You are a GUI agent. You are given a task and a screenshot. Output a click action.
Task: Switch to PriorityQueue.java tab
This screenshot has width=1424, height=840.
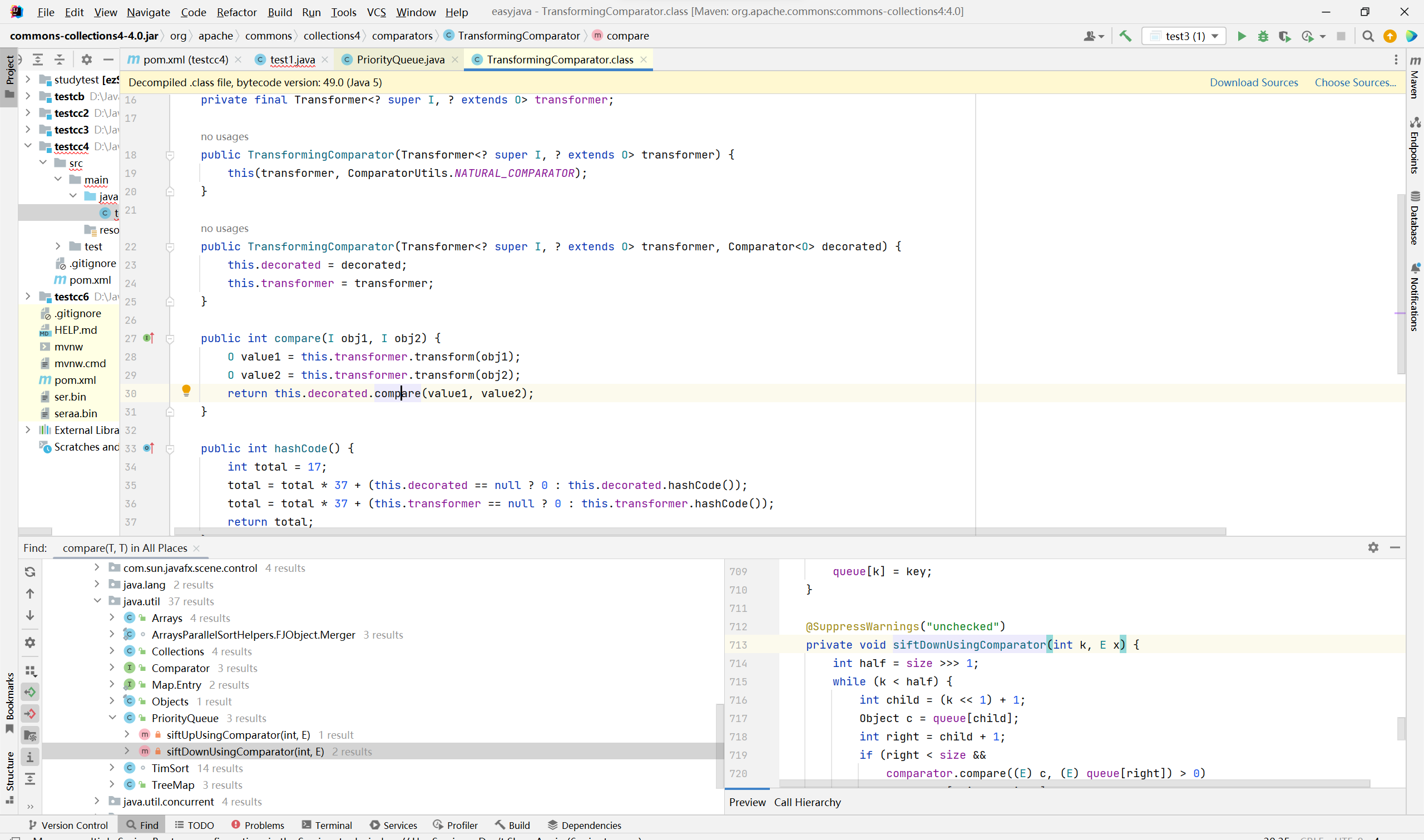point(400,60)
